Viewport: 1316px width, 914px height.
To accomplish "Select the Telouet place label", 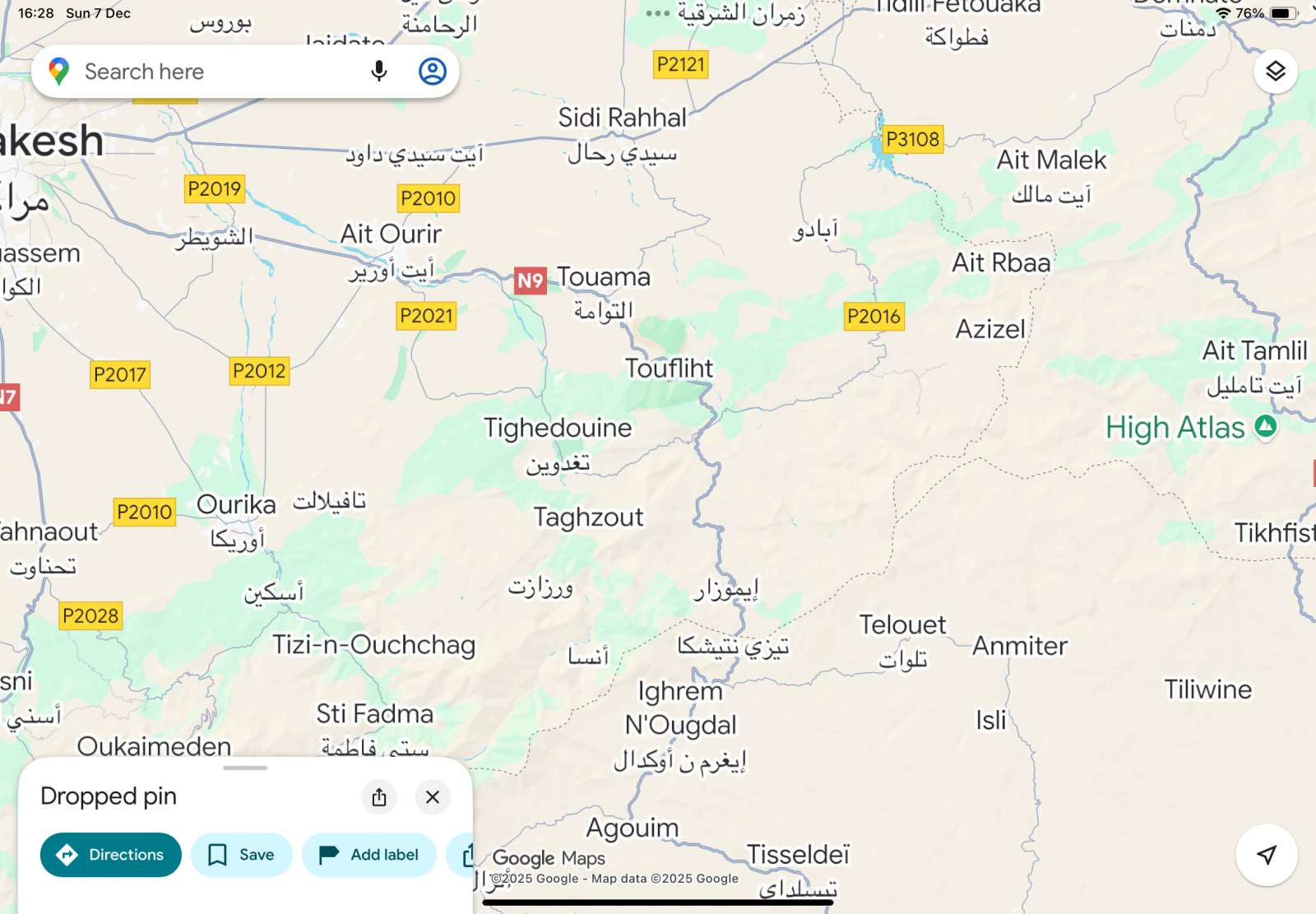I will click(903, 624).
